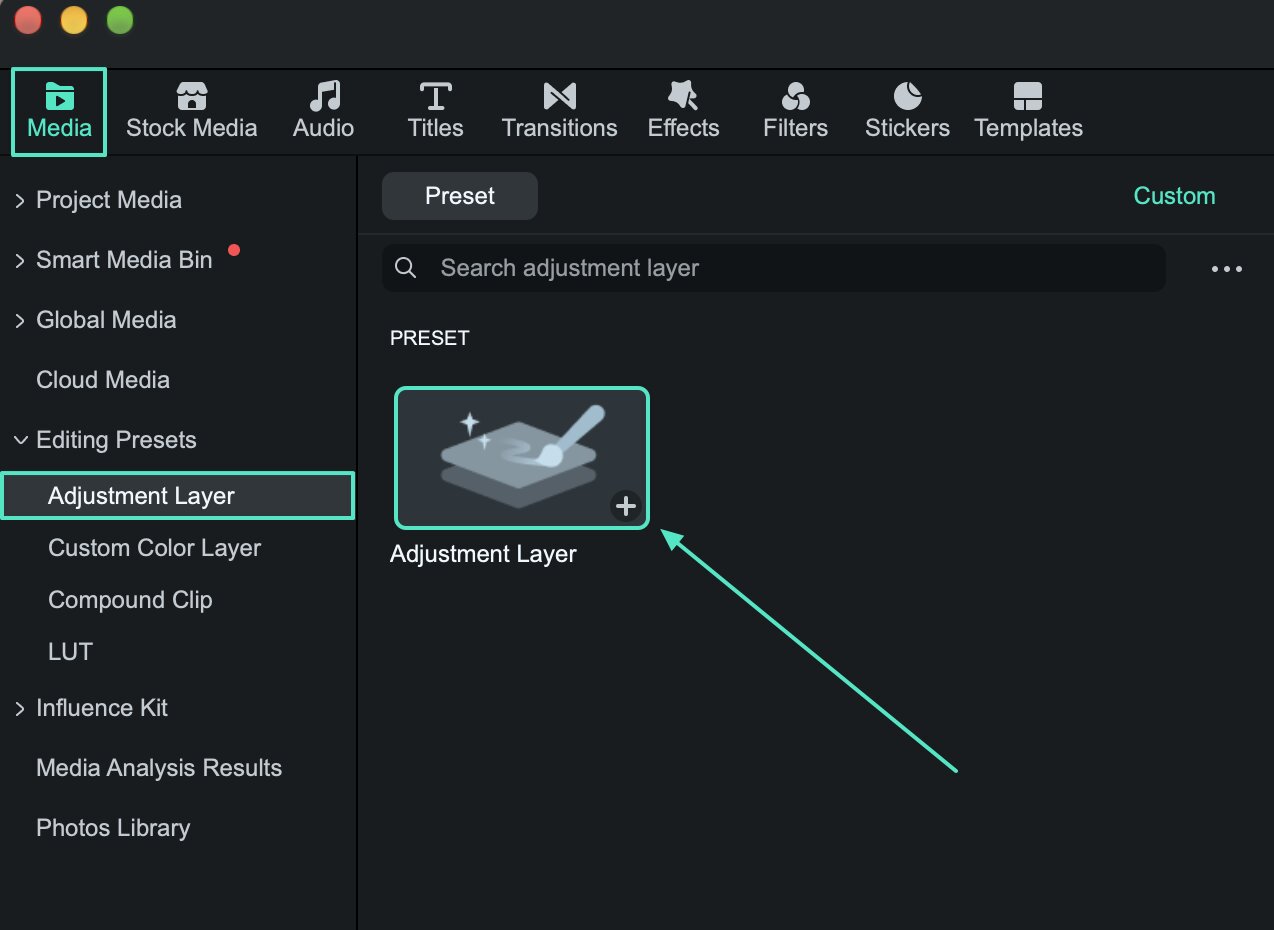
Task: Click the Project Media label
Action: pos(109,200)
